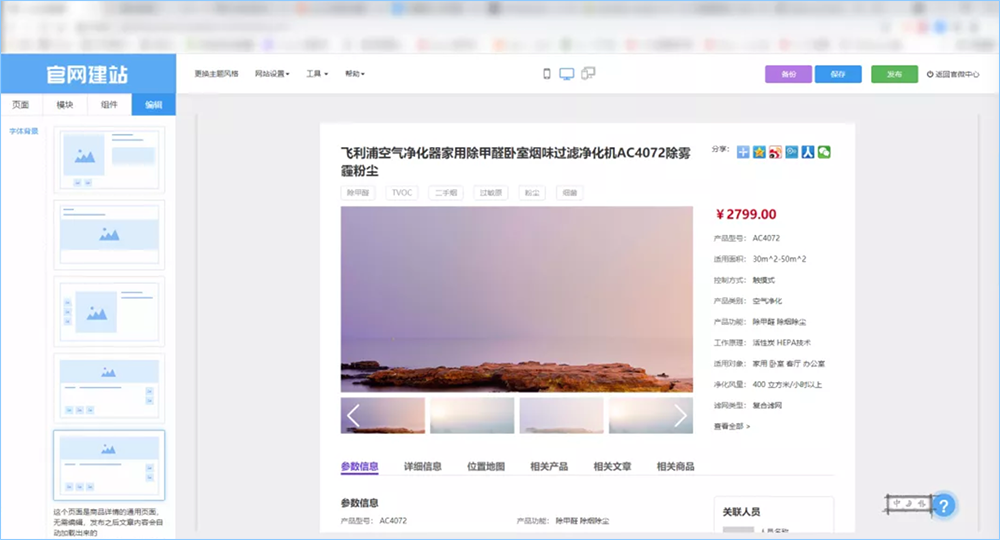Switch to mobile phone preview icon
1000x540 pixels.
[x=547, y=74]
